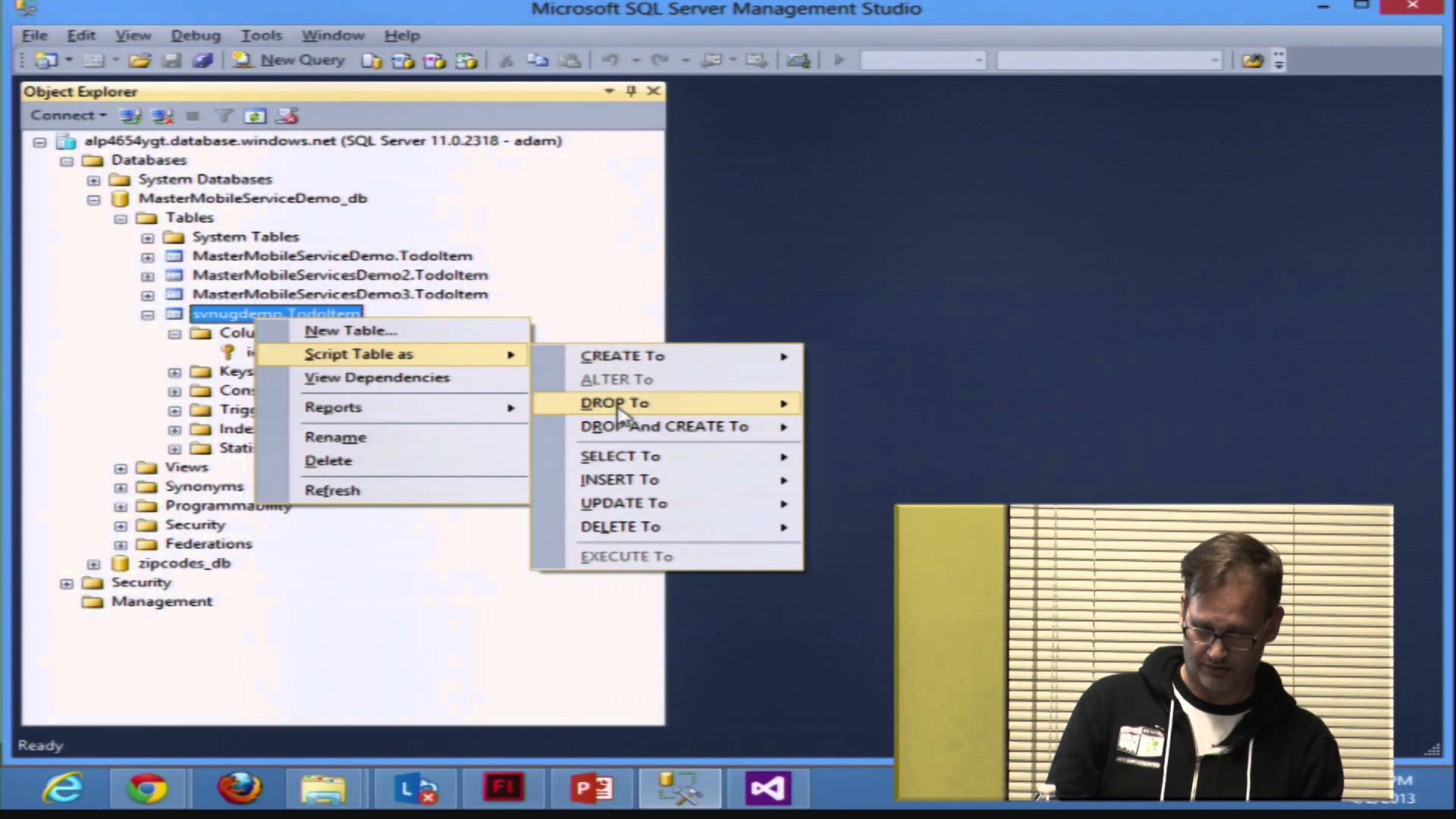Expand the System Databases folder
The height and width of the screenshot is (819, 1456).
pos(93,180)
